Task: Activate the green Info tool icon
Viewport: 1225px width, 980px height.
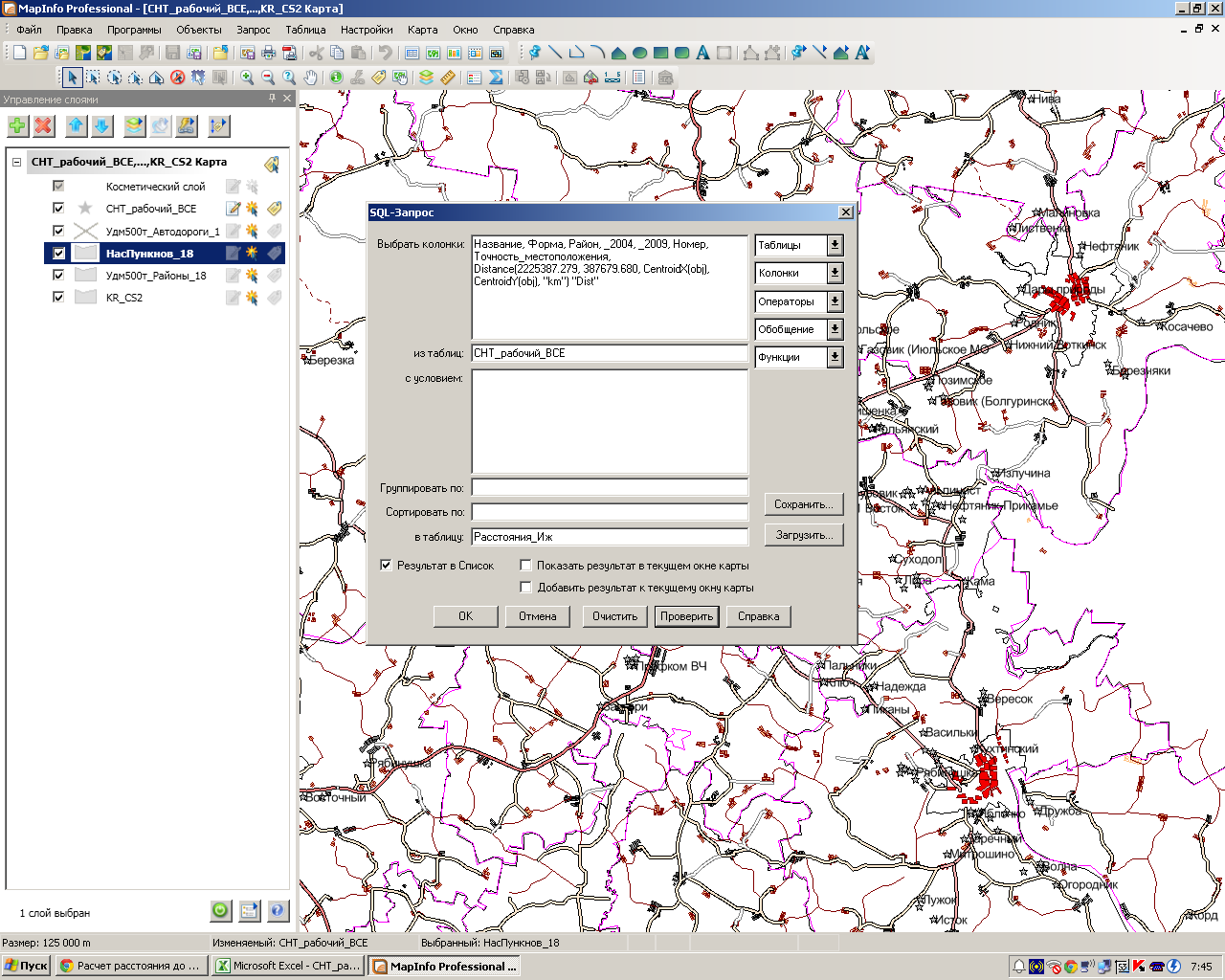Action: pyautogui.click(x=336, y=78)
